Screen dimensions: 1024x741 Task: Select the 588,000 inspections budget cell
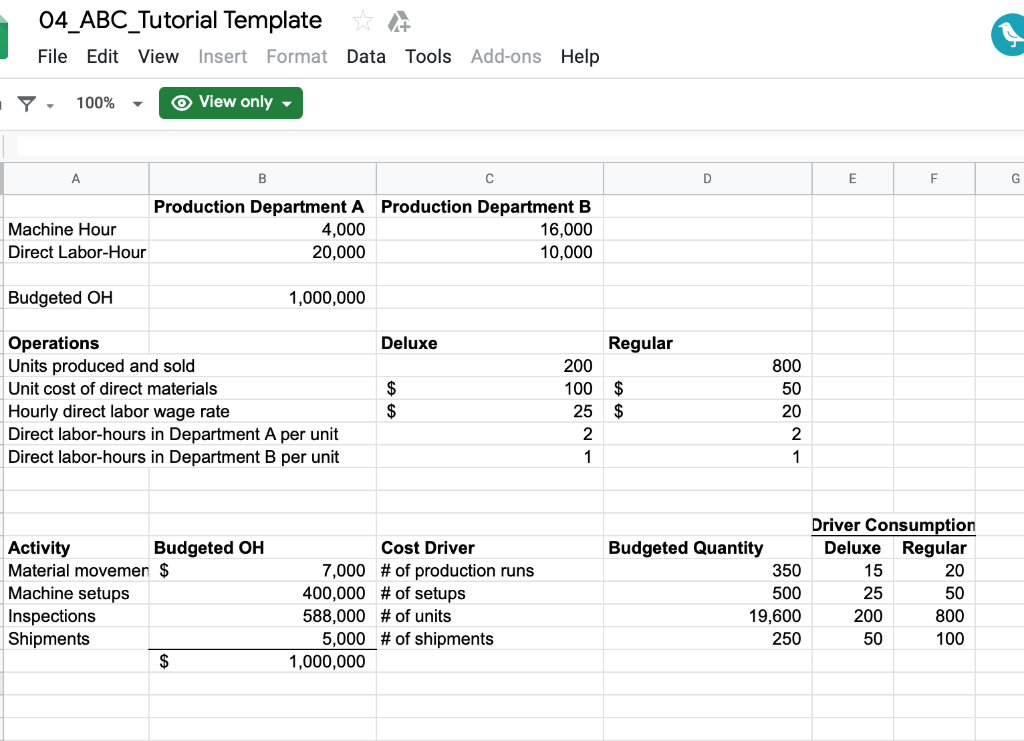pos(263,616)
